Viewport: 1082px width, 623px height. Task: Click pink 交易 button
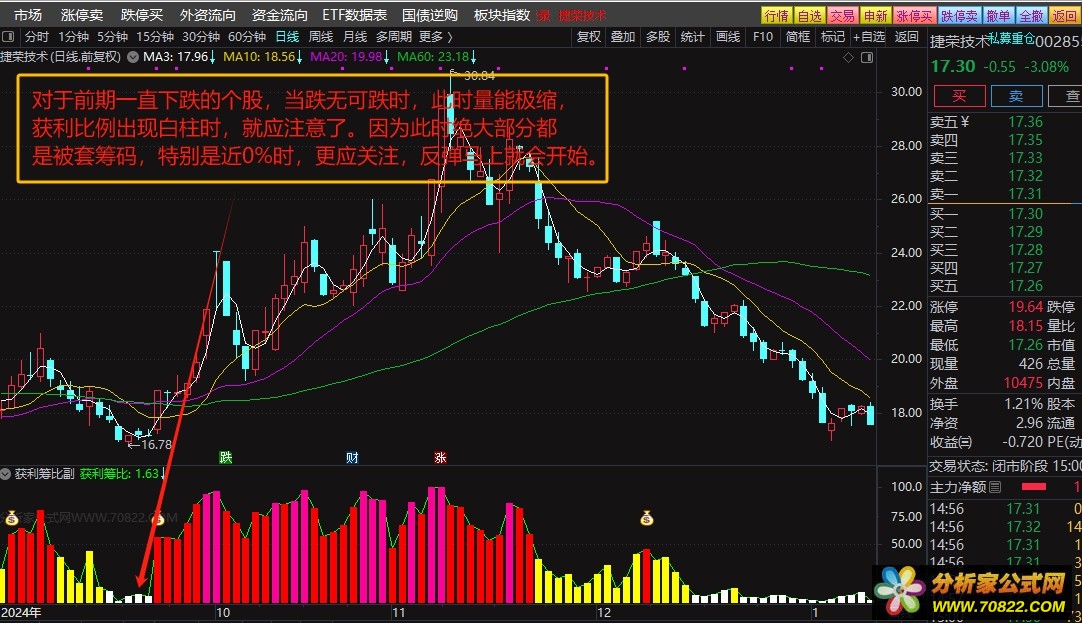tap(842, 15)
